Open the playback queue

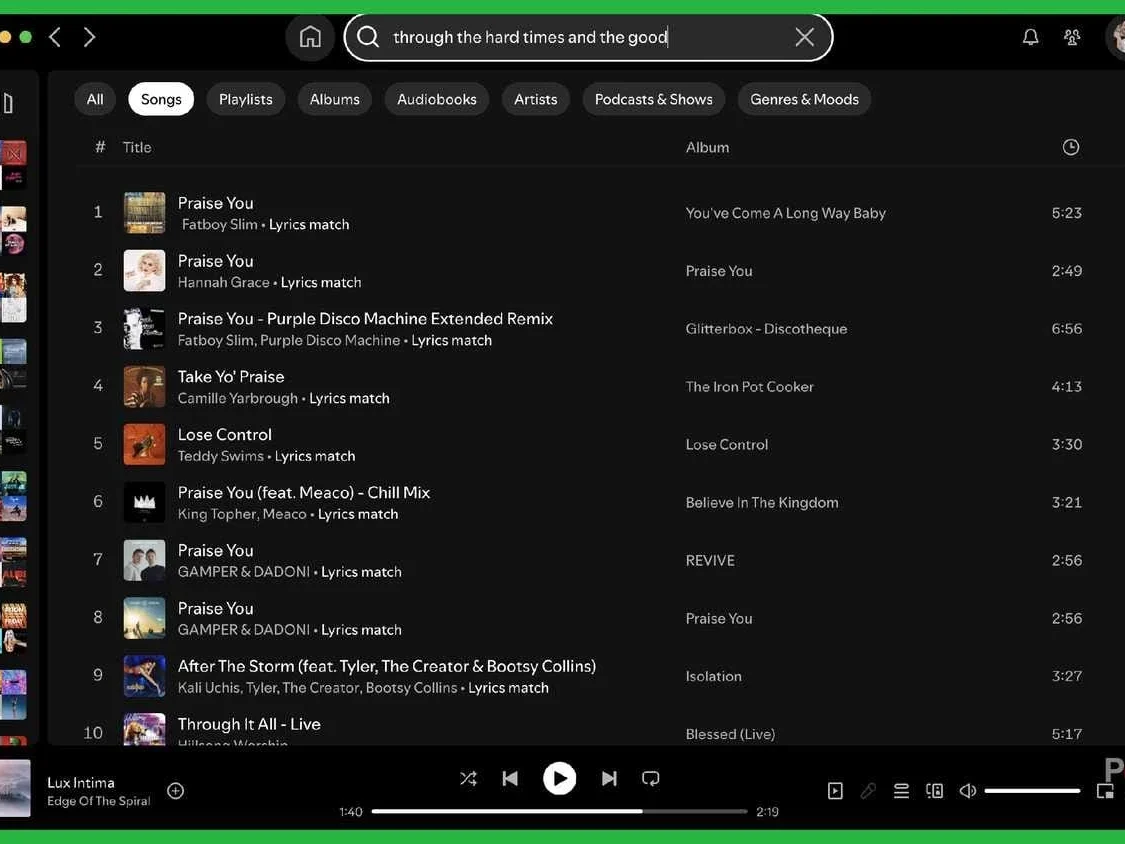901,790
